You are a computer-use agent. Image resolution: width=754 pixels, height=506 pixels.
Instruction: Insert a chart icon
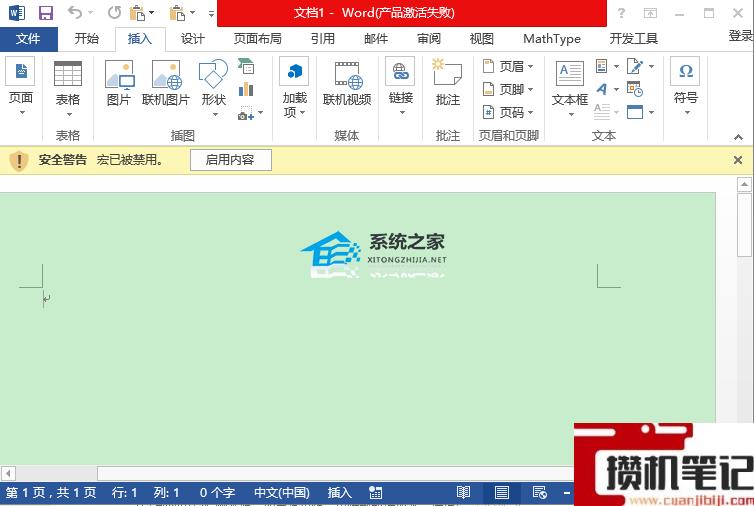(x=246, y=89)
